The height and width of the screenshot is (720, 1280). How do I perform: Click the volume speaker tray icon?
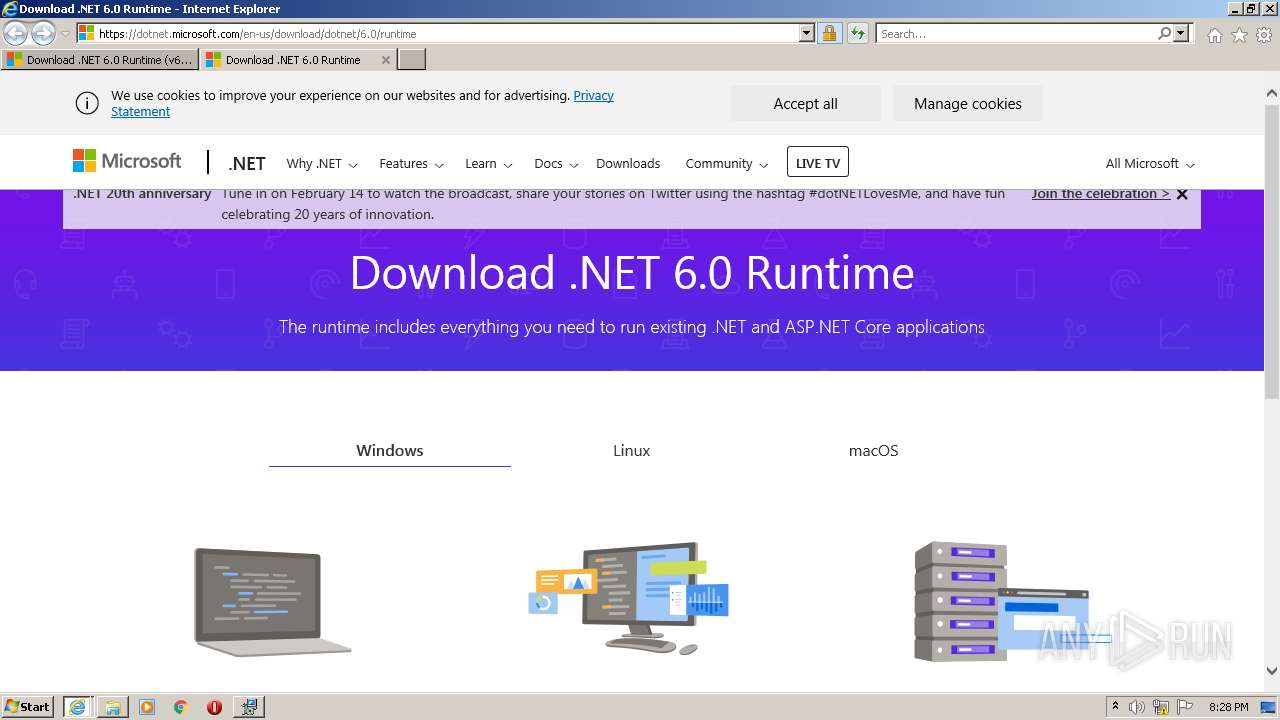pyautogui.click(x=1137, y=707)
